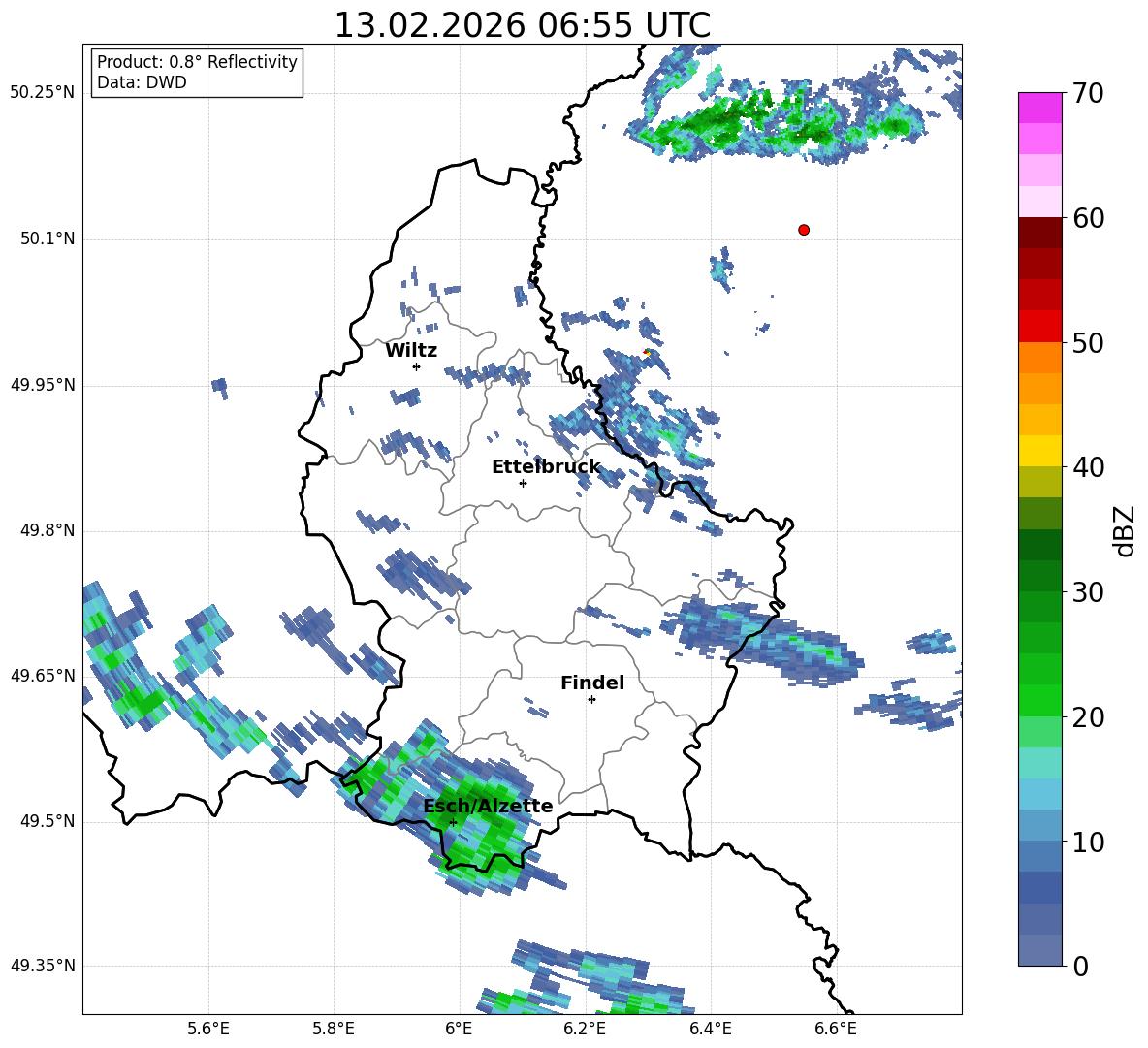Click the colorbar value 40

coord(1088,467)
